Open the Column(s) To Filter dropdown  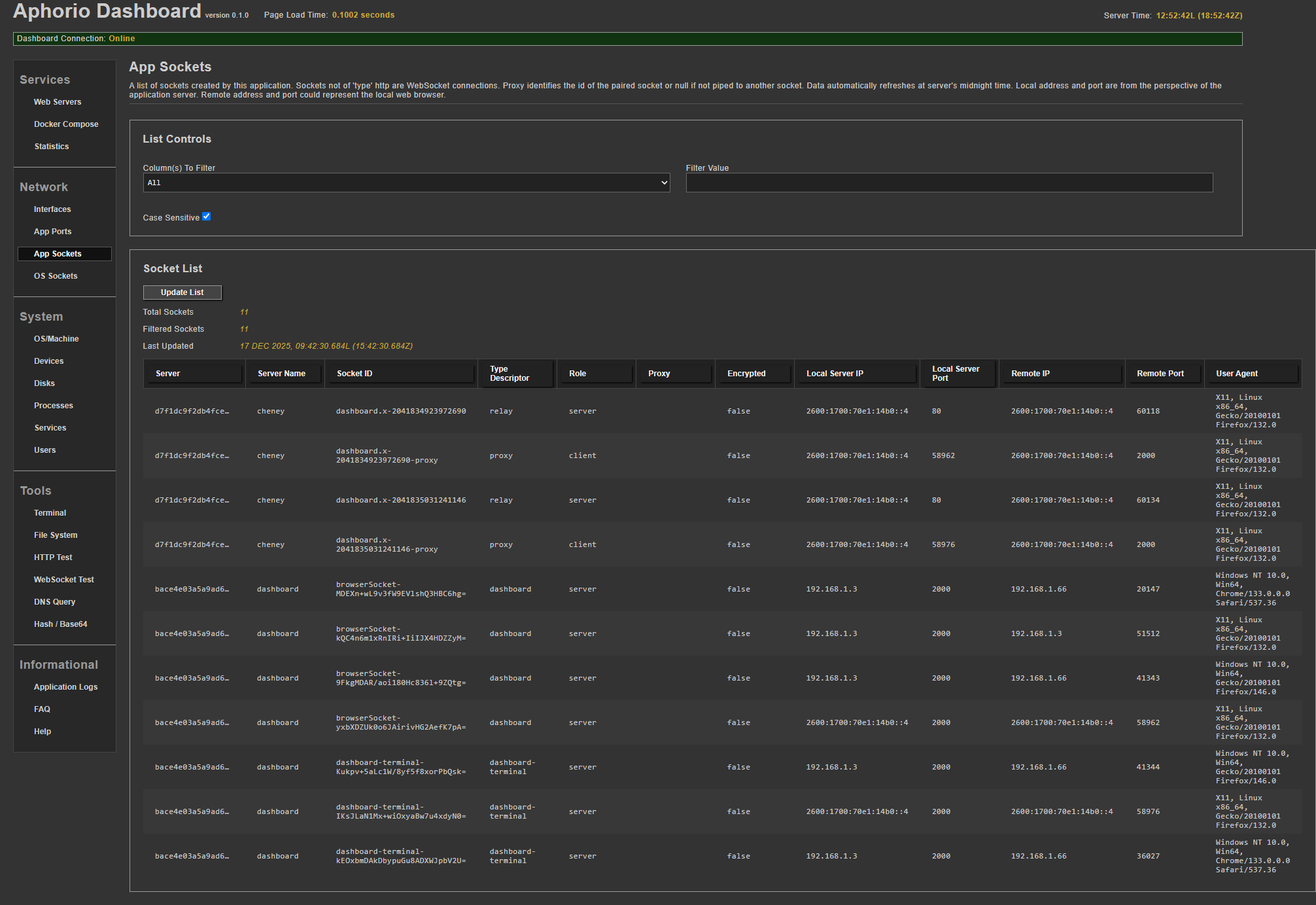coord(406,183)
